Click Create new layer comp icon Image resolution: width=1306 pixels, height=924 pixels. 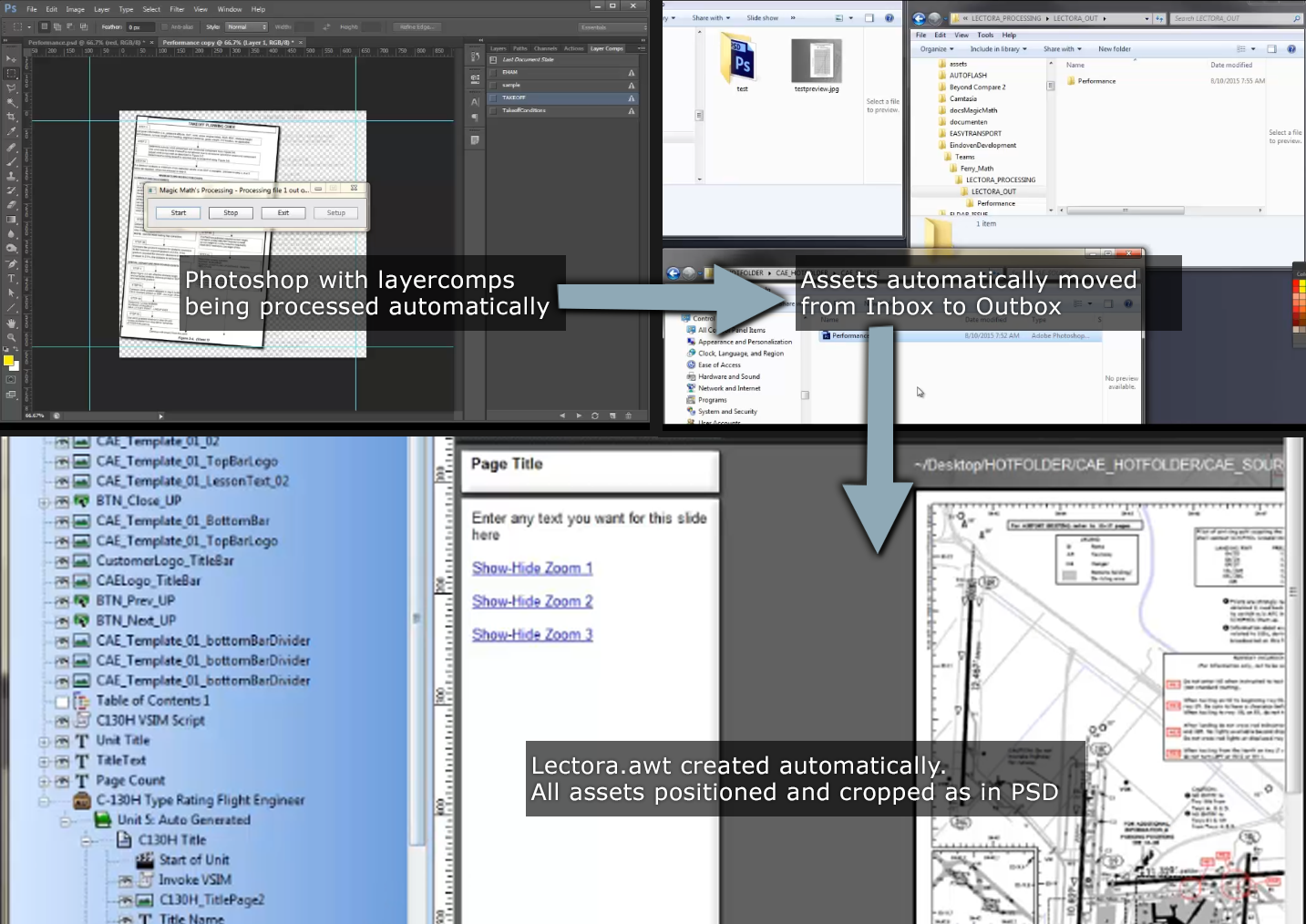pos(612,416)
